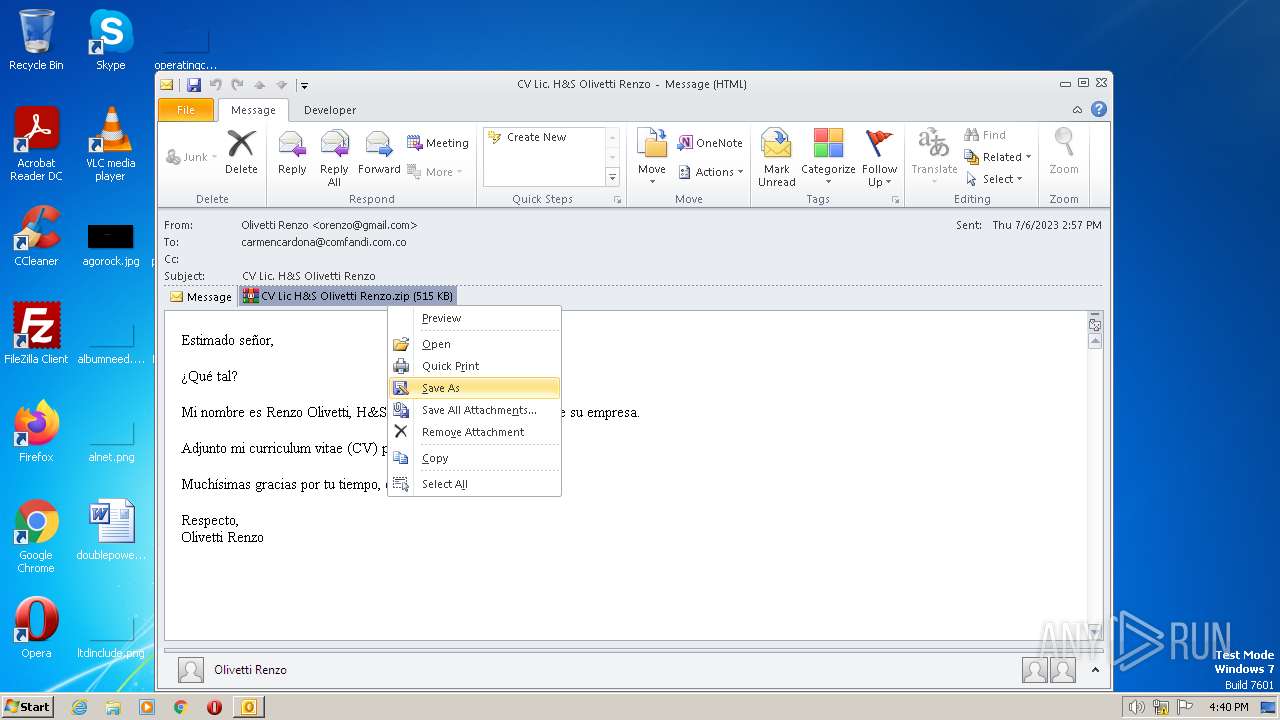Switch to the Developer ribbon tab
The image size is (1280, 720).
(330, 110)
